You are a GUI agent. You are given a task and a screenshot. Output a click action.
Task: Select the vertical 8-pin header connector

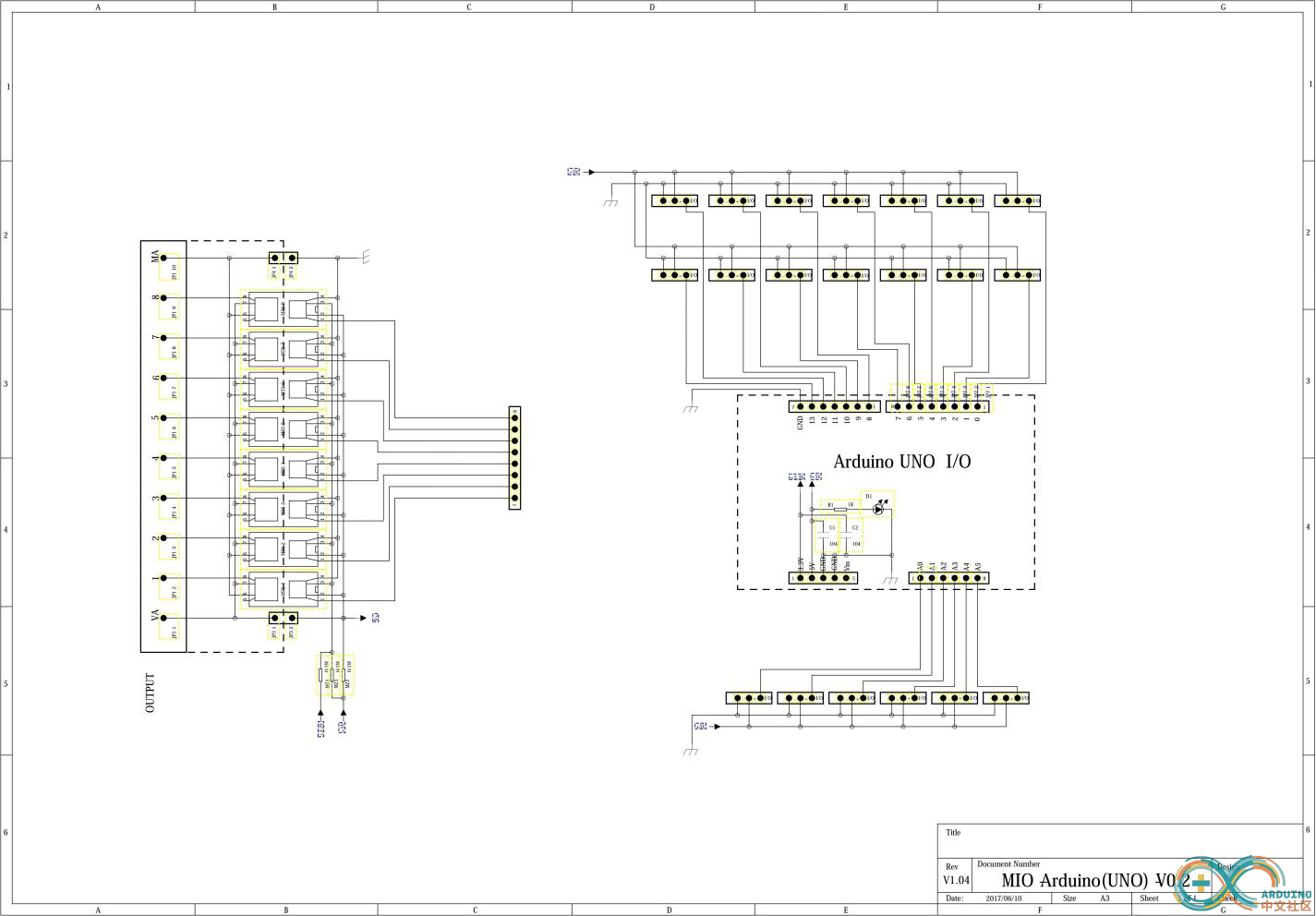coord(514,458)
